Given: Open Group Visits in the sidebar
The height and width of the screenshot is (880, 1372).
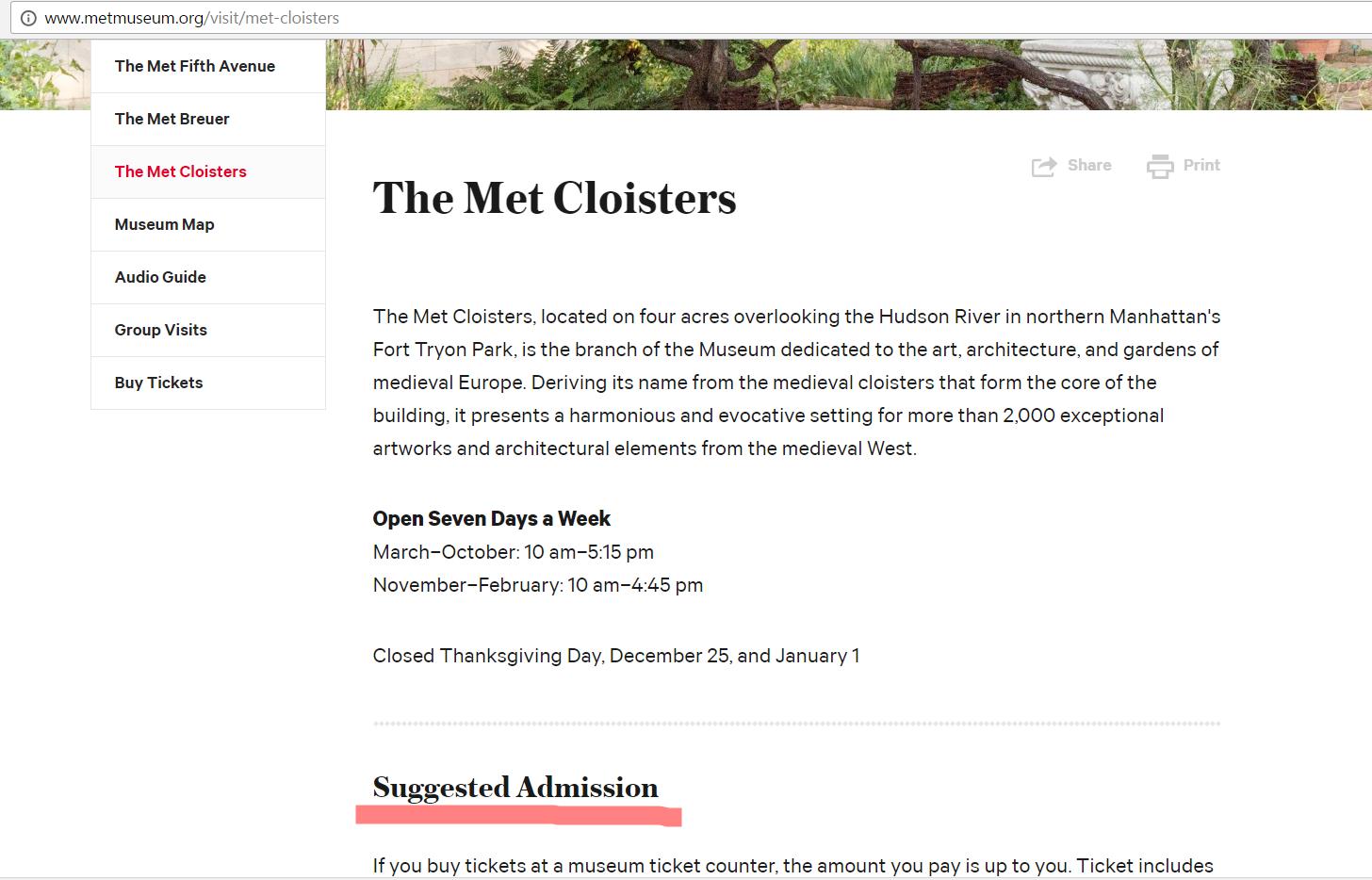Looking at the screenshot, I should click(x=208, y=330).
